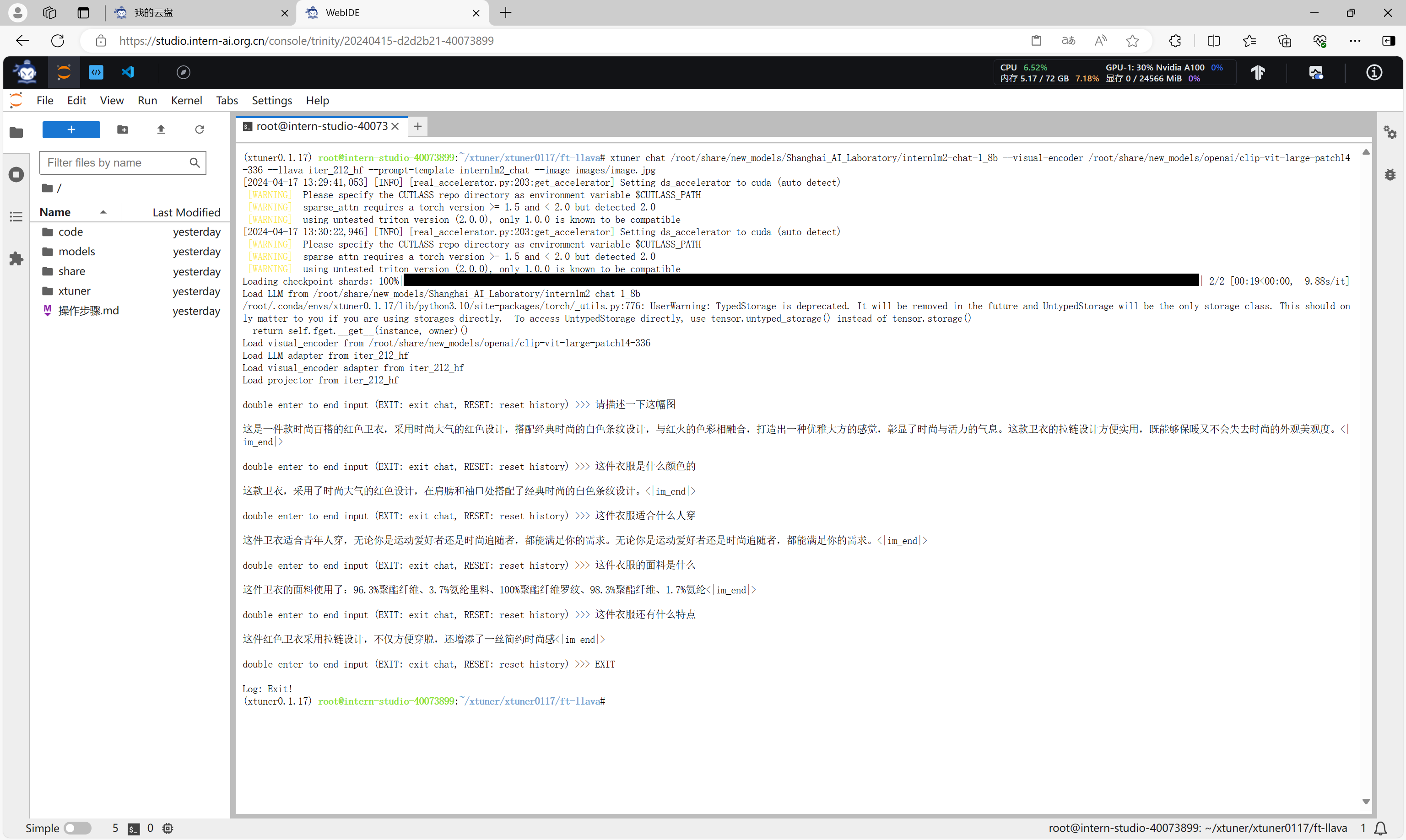The image size is (1406, 840).
Task: Open browser settings and more menu
Action: coord(1355,41)
